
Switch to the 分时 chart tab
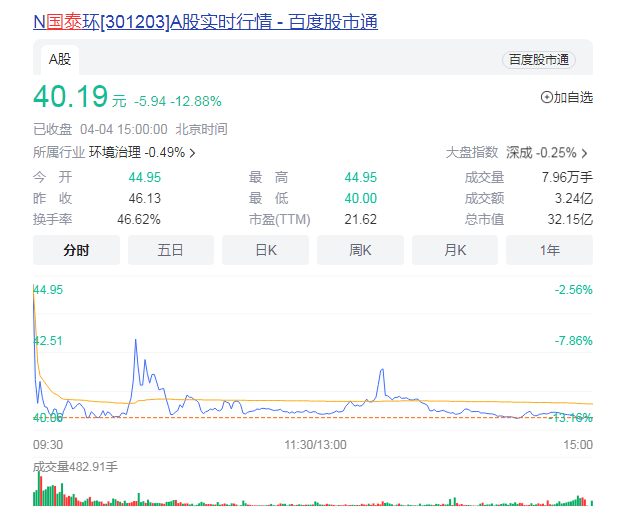pyautogui.click(x=76, y=250)
